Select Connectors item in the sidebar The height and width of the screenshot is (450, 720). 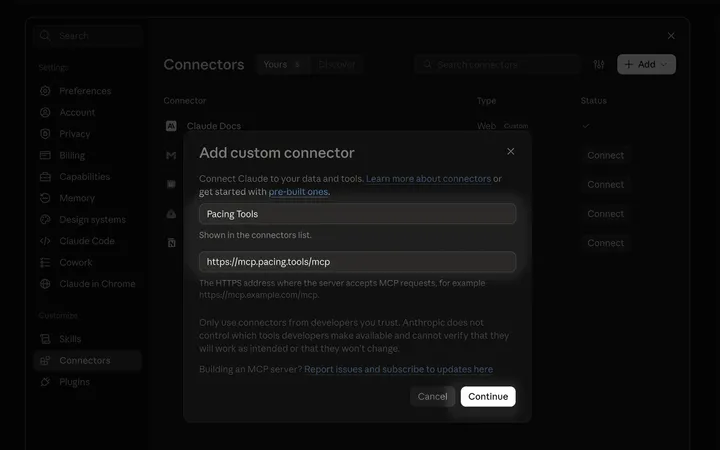(87, 360)
